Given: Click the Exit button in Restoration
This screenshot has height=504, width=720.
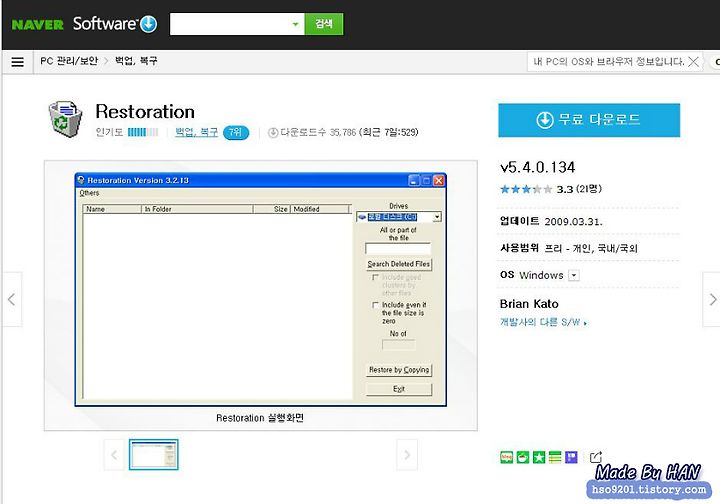Looking at the screenshot, I should [x=399, y=389].
